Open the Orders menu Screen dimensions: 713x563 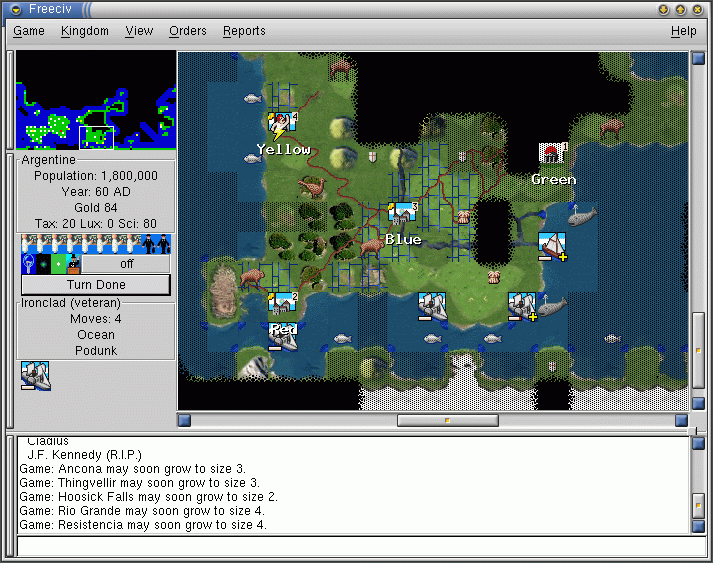pos(187,31)
